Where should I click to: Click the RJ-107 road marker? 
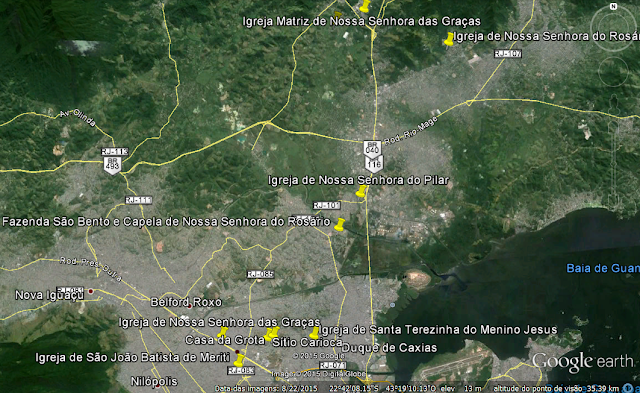point(508,53)
